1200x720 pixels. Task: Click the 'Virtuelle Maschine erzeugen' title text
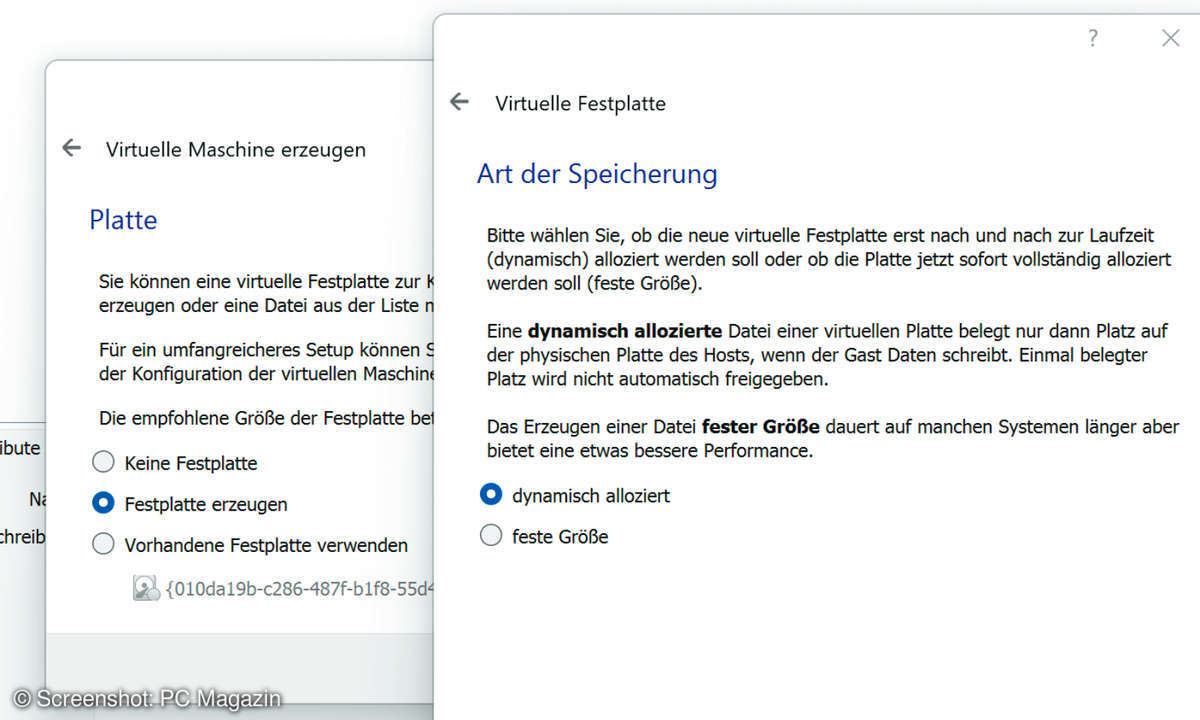(236, 150)
